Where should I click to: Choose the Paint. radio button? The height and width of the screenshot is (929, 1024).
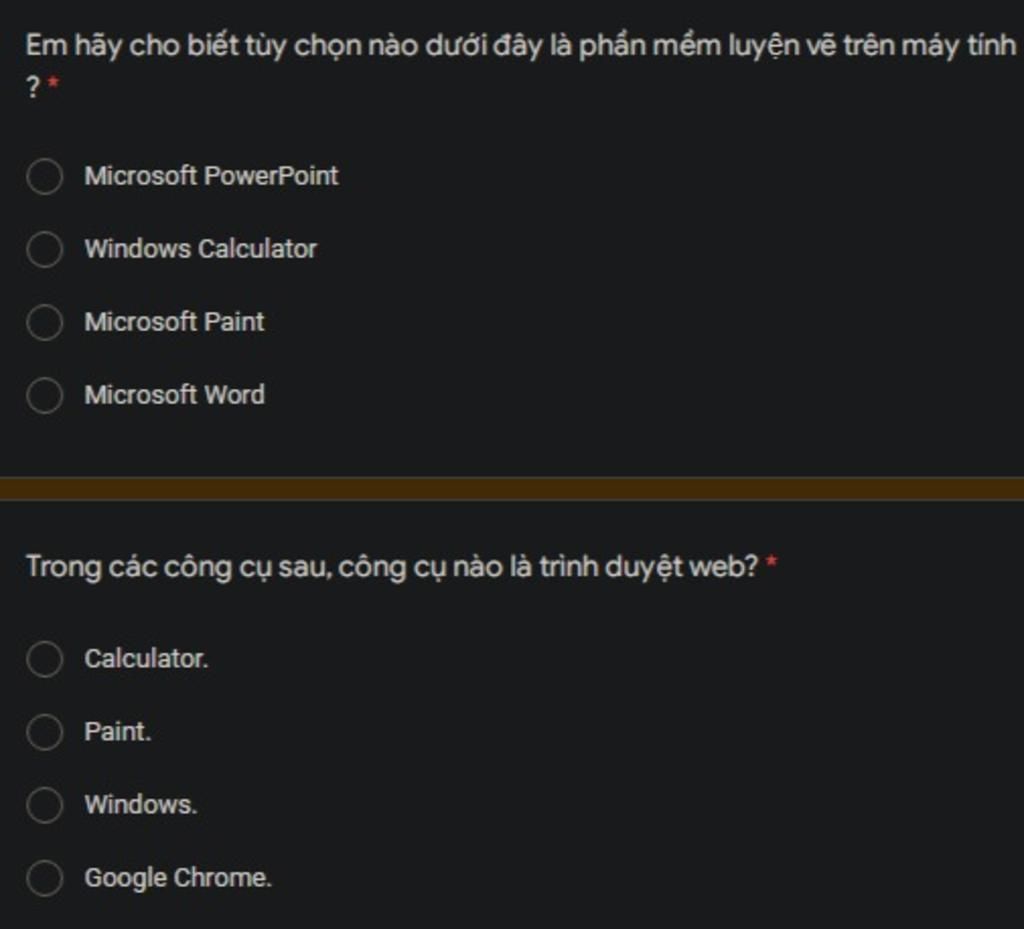(x=44, y=732)
